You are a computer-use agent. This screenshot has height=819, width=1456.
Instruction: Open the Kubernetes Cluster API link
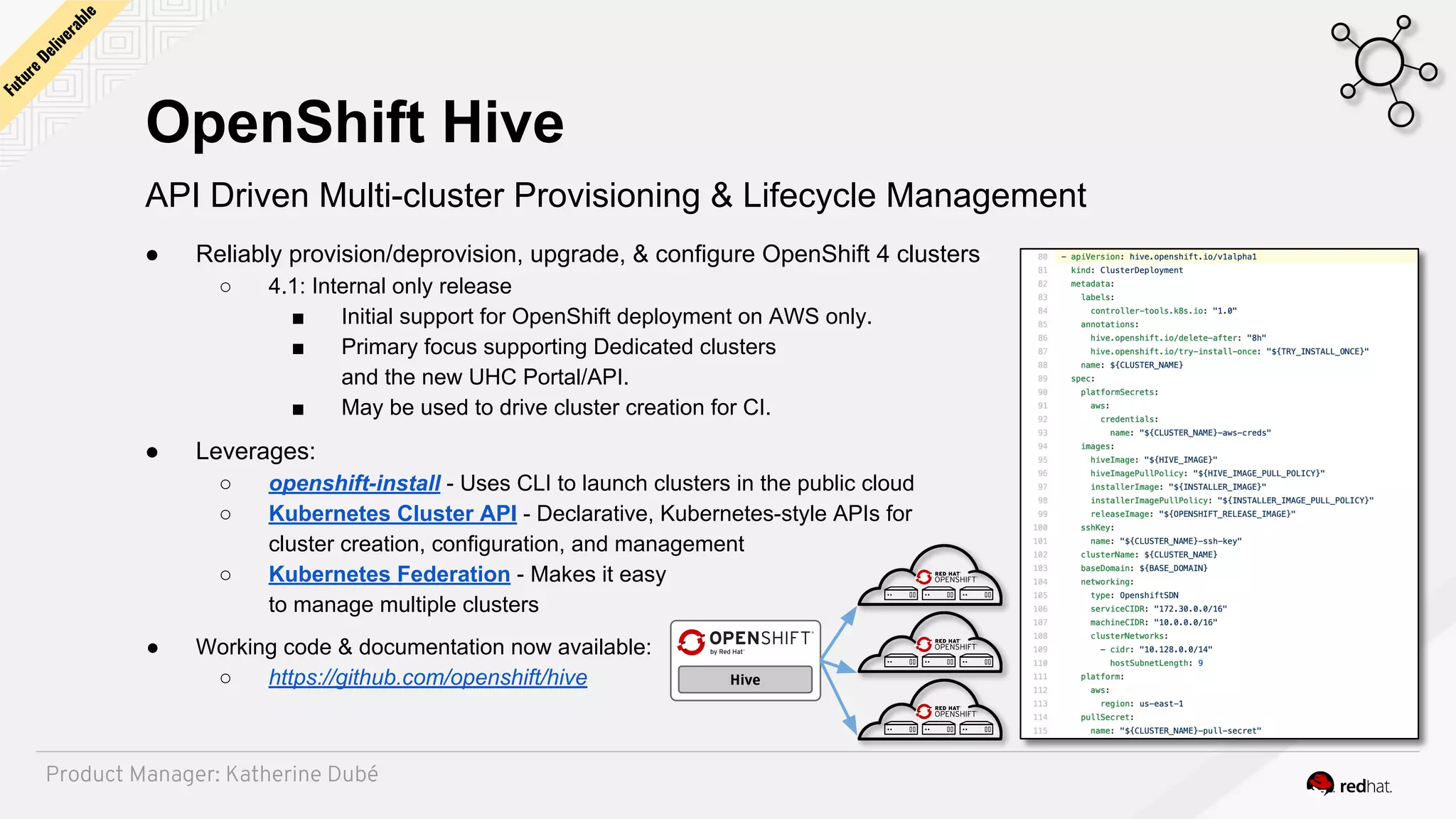pos(392,513)
